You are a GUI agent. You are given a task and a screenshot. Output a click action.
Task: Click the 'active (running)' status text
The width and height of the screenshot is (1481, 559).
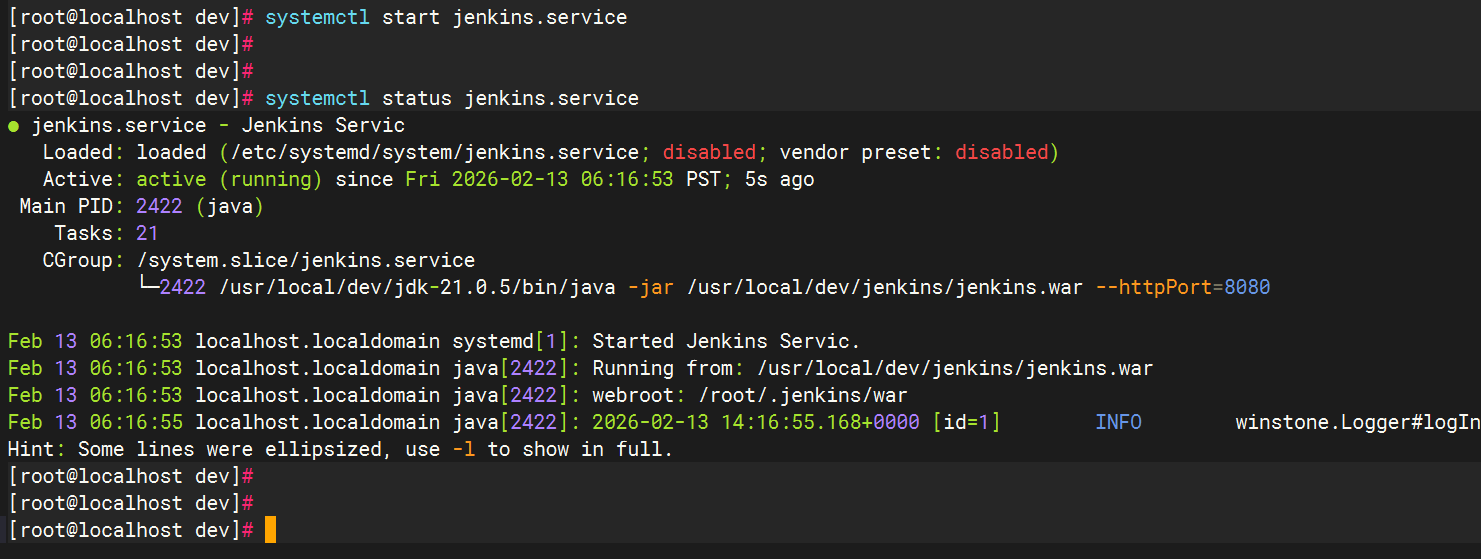pyautogui.click(x=229, y=179)
